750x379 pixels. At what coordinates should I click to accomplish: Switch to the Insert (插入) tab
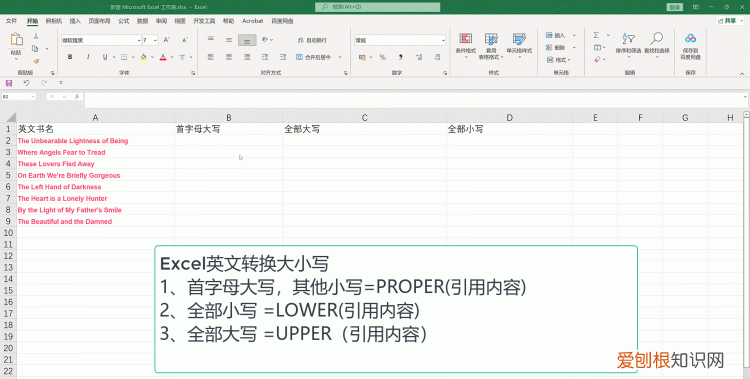pos(75,21)
